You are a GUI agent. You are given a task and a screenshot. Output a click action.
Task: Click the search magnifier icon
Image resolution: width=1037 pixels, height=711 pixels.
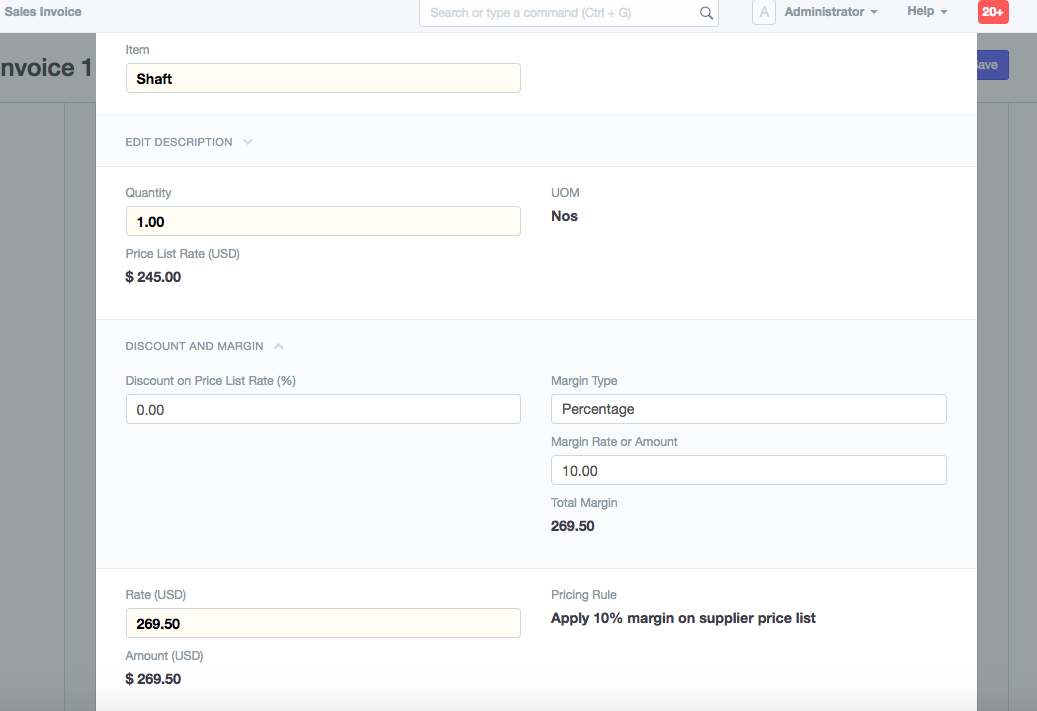[706, 13]
